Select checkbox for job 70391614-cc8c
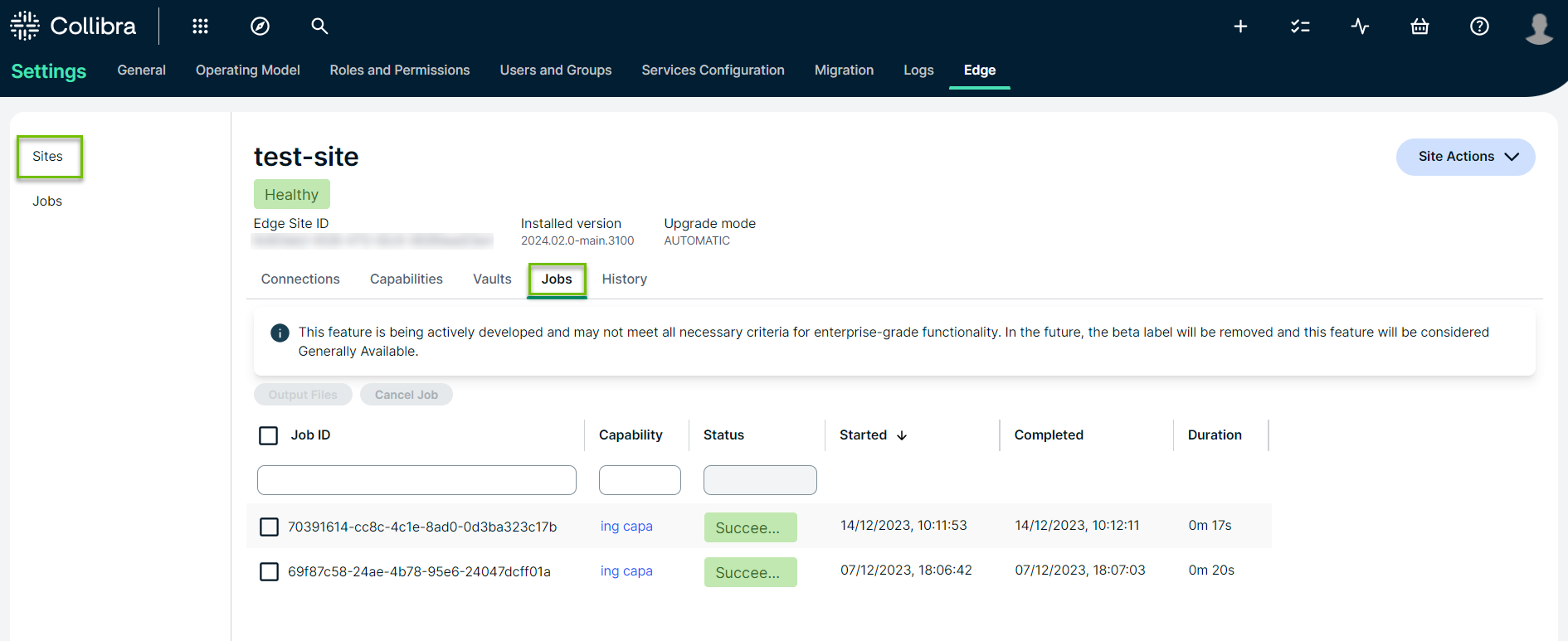Screen dimensions: 1568x641 pyautogui.click(x=269, y=527)
